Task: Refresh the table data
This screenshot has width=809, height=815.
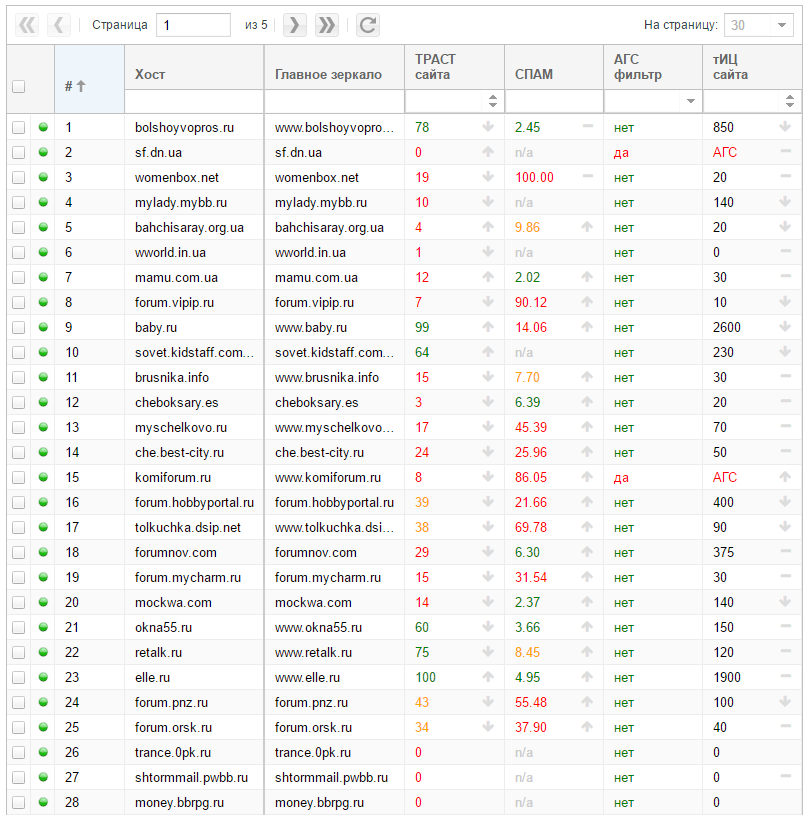Action: [368, 25]
